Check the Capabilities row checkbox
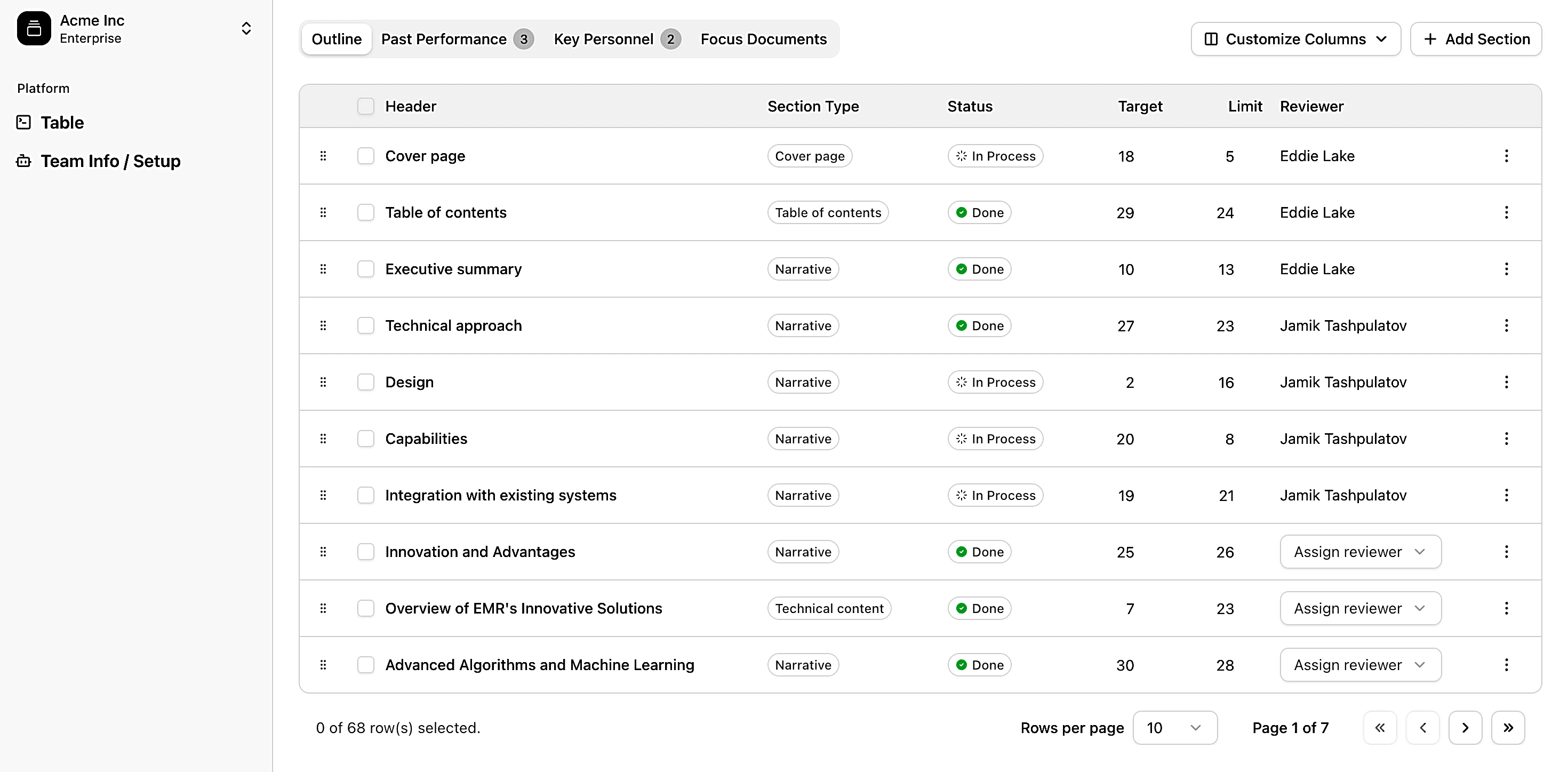1568x772 pixels. tap(366, 439)
